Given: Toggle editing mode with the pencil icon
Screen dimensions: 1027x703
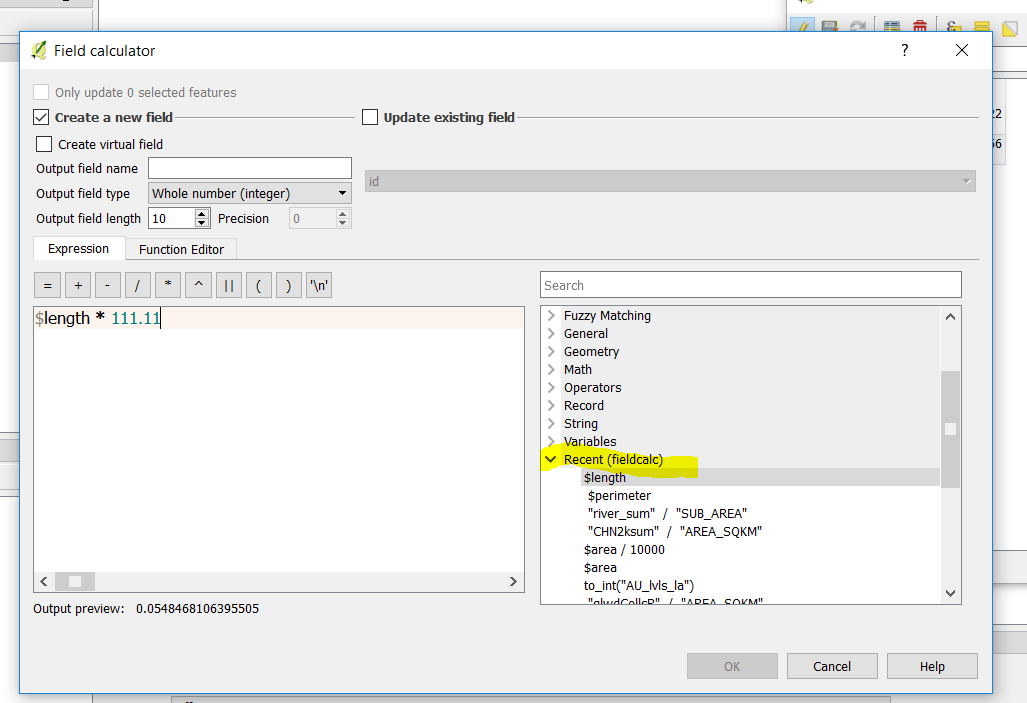Looking at the screenshot, I should point(802,25).
